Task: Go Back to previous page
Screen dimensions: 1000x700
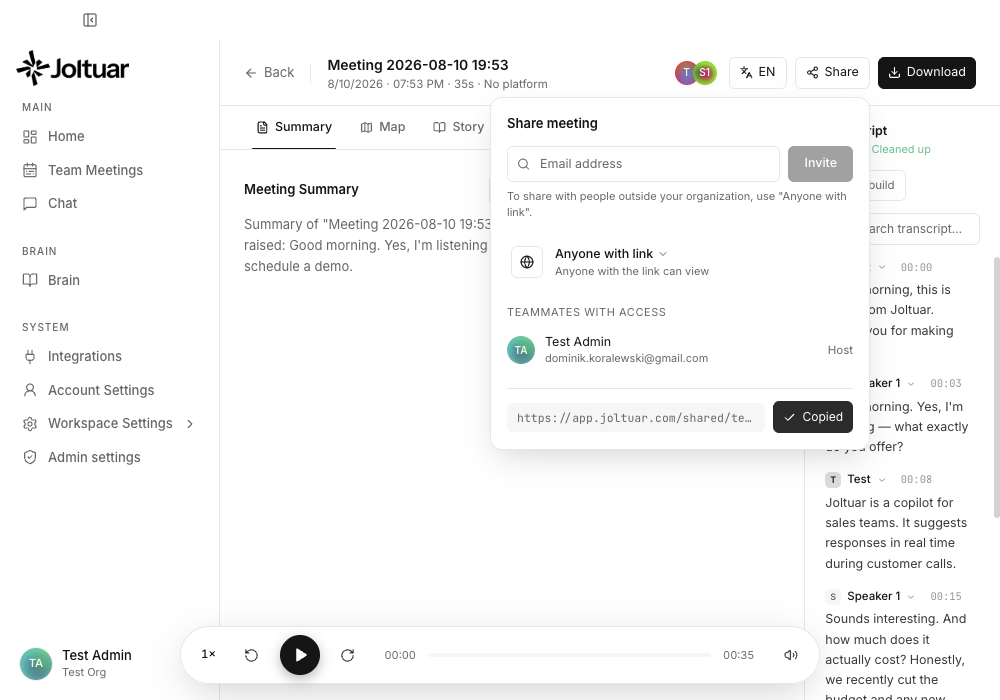Action: [270, 73]
